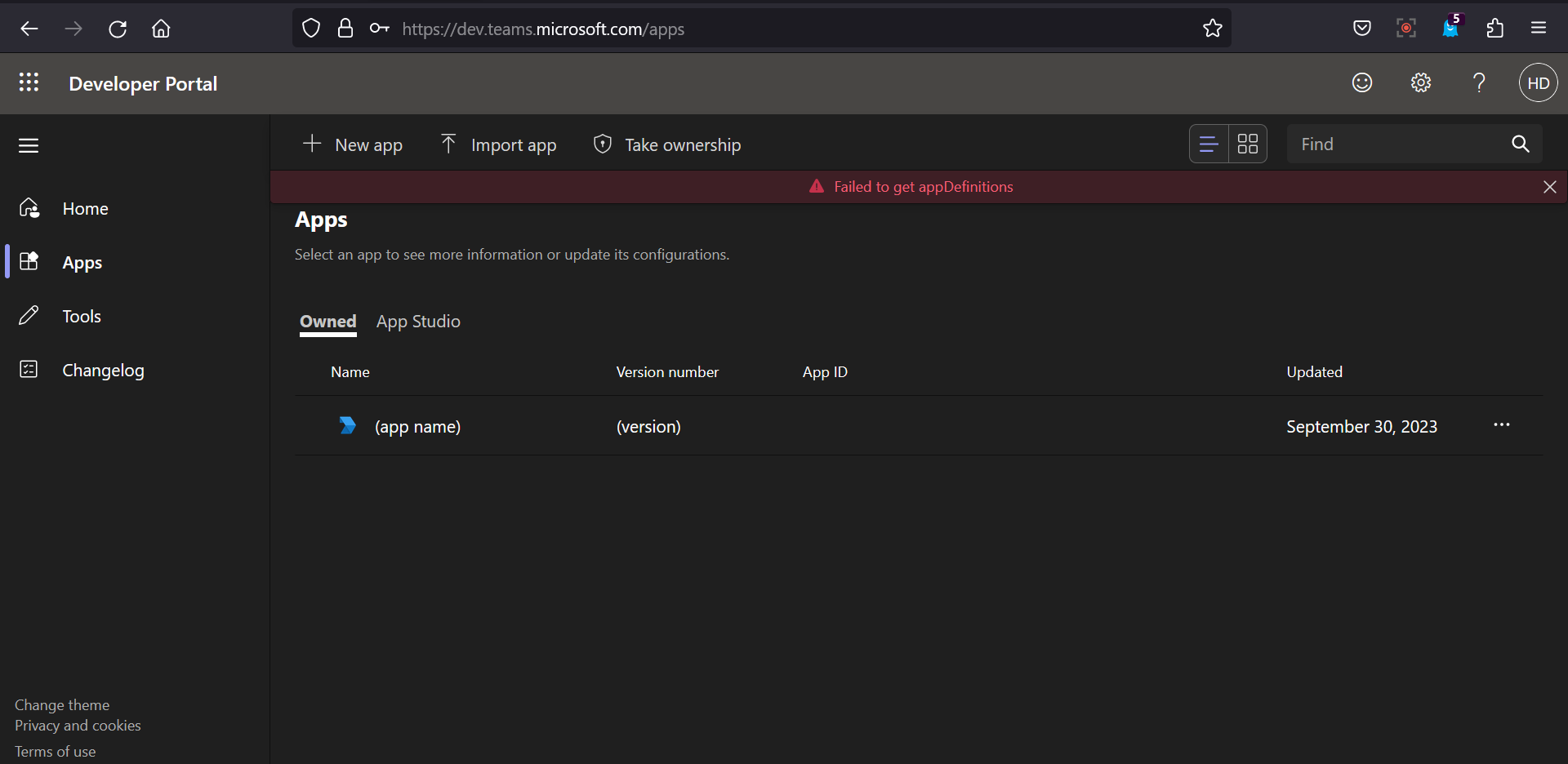The image size is (1568, 764).
Task: Select the Home icon in the sidebar
Action: point(29,208)
